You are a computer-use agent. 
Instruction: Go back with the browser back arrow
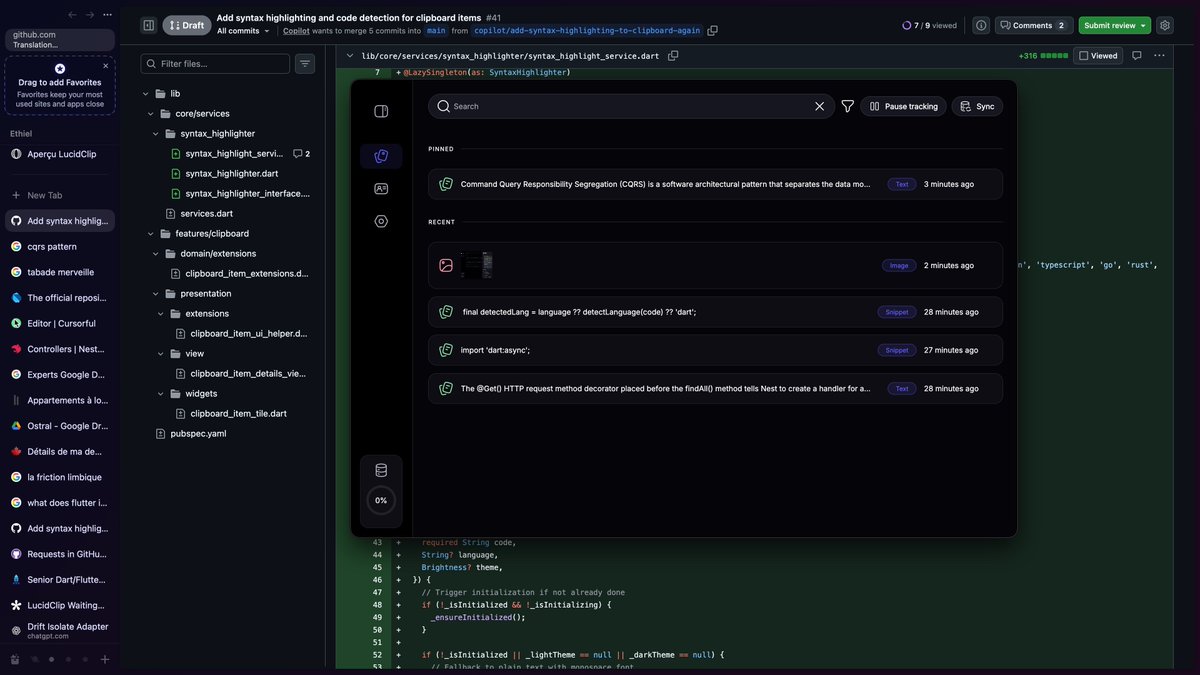pyautogui.click(x=72, y=15)
